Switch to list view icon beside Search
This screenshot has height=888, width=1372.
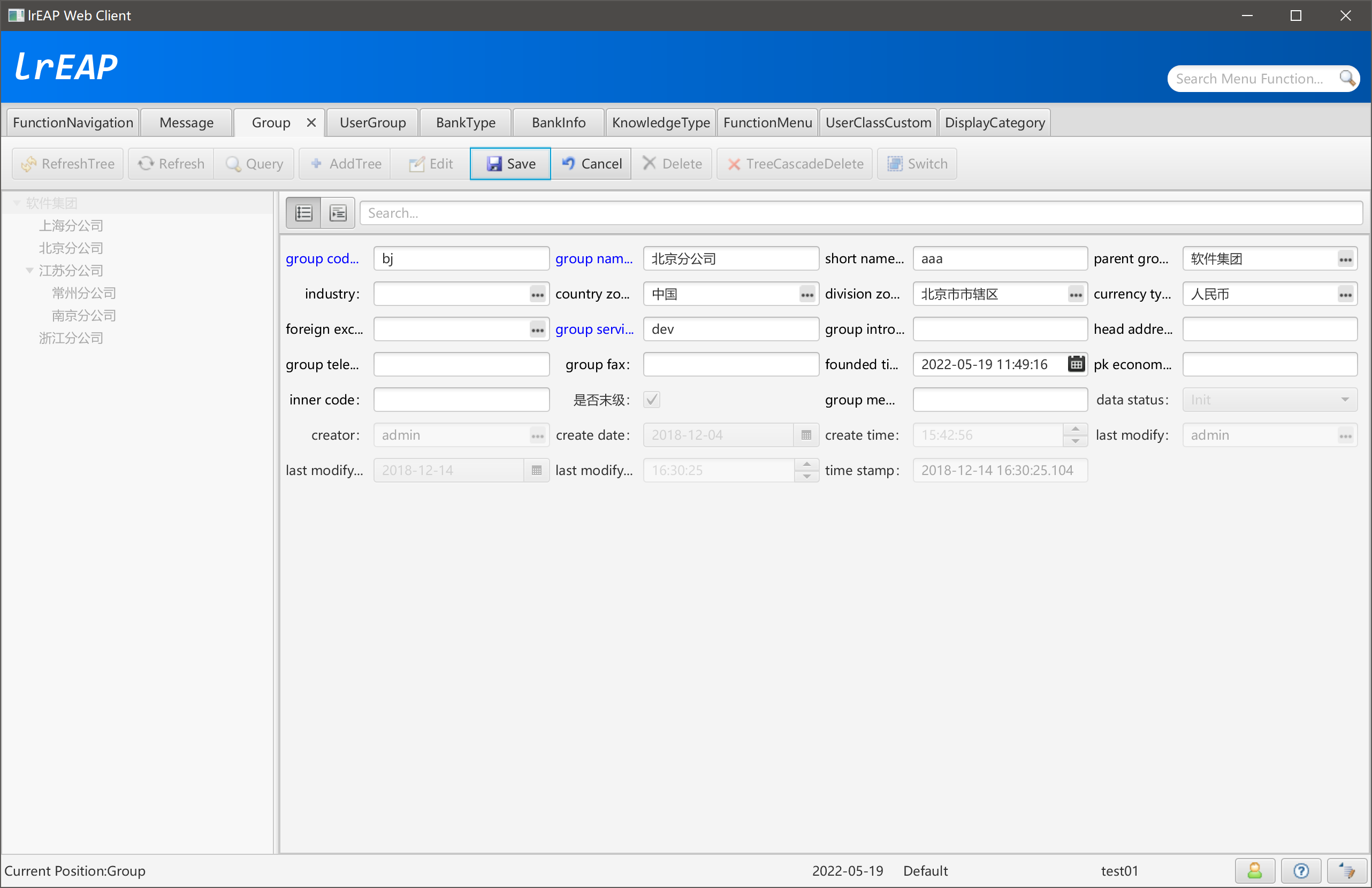pos(304,213)
